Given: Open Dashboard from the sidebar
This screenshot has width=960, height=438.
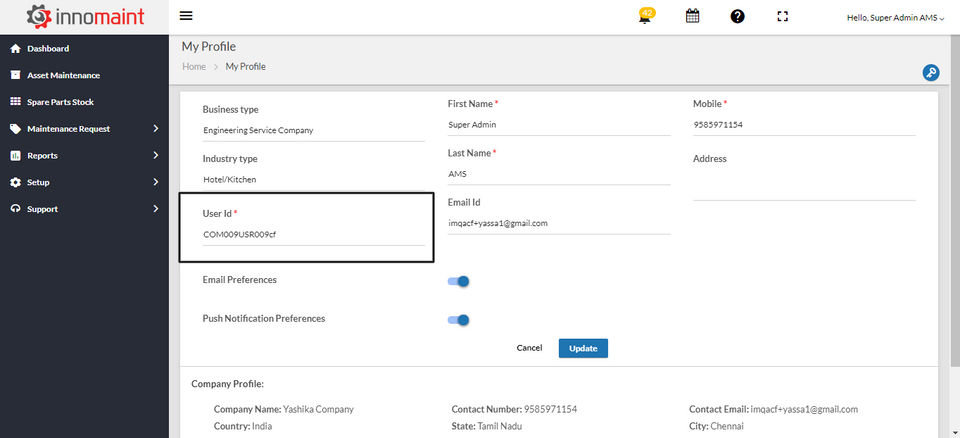Looking at the screenshot, I should 48,48.
